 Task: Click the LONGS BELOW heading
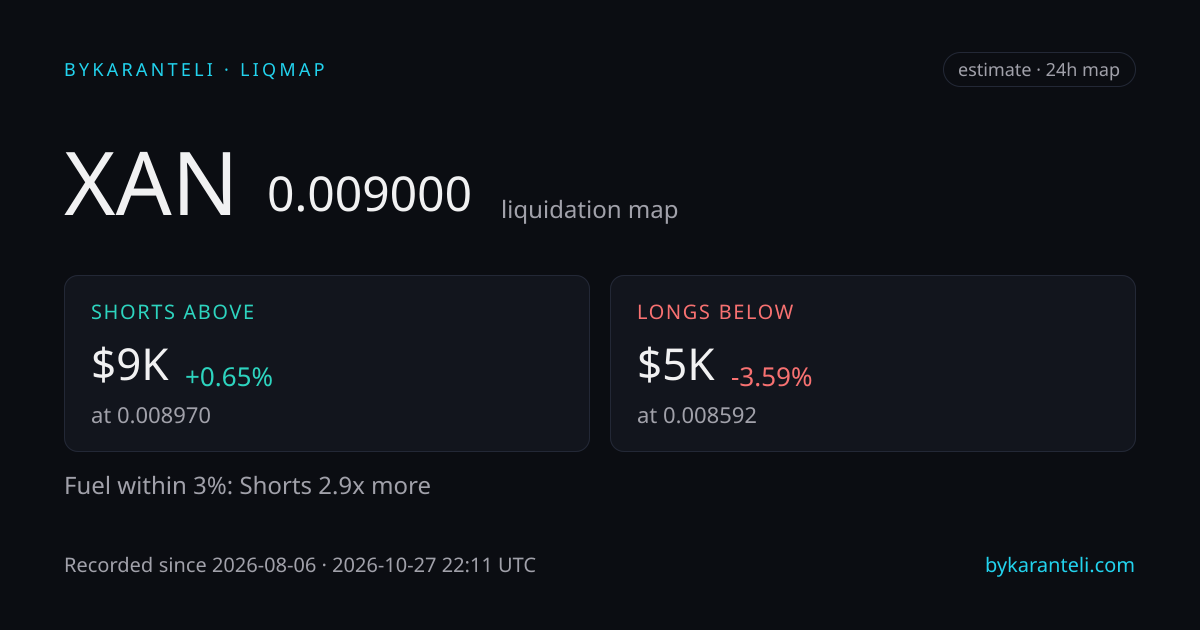(x=716, y=312)
